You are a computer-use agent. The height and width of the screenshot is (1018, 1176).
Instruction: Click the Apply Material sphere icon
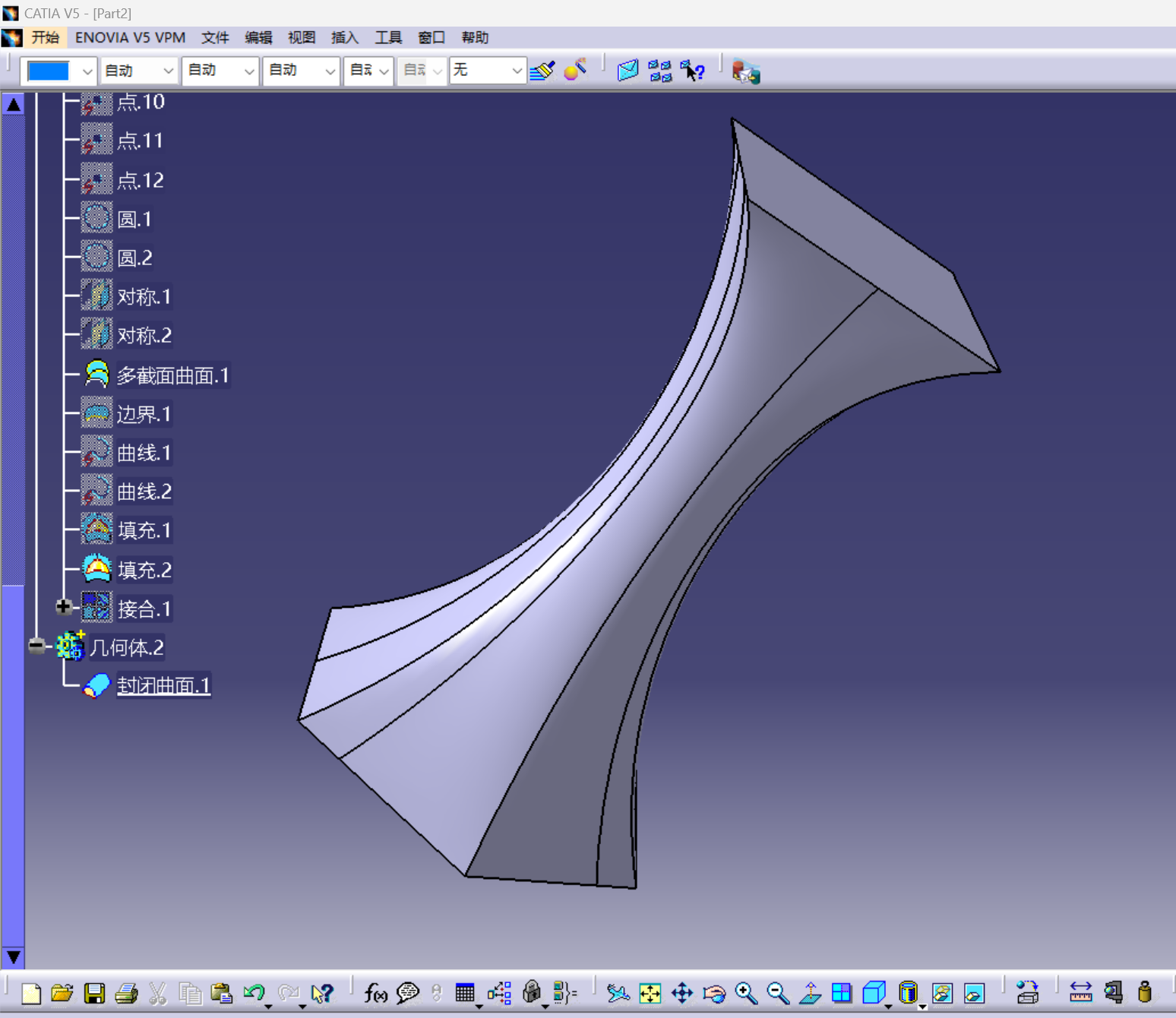coord(575,70)
